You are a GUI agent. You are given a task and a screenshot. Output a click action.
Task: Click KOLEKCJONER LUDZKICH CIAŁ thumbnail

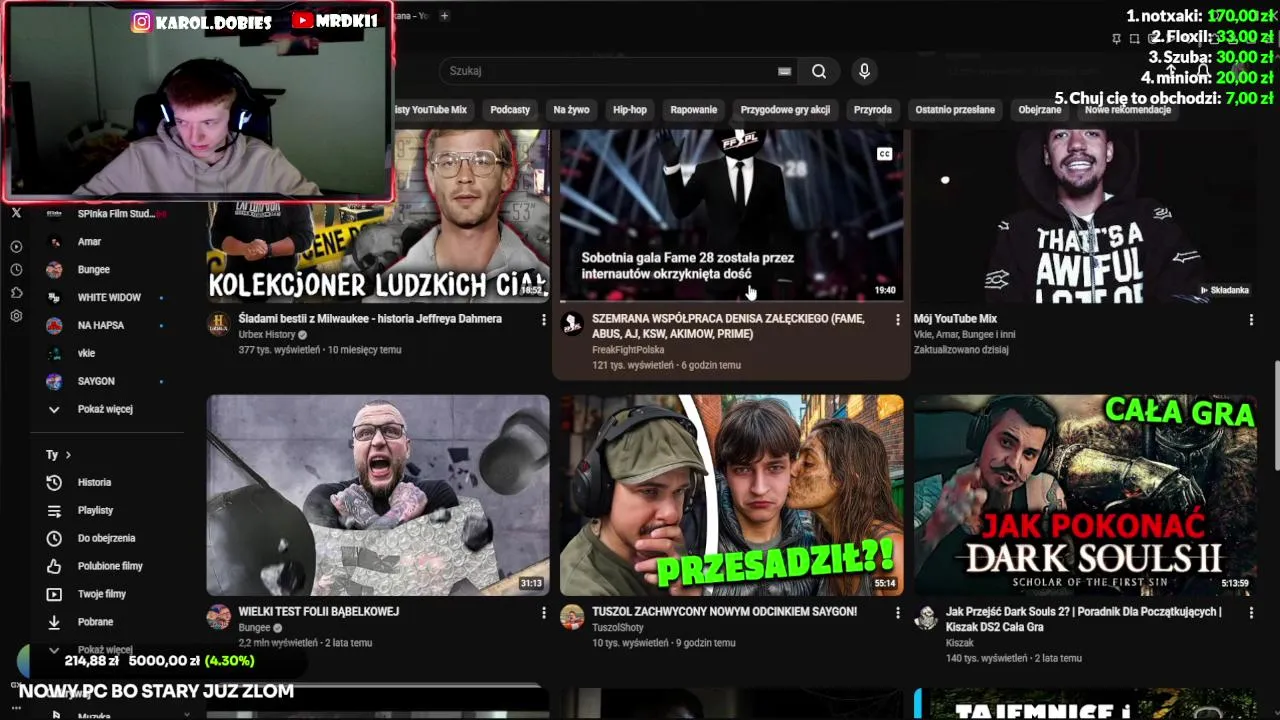point(378,215)
